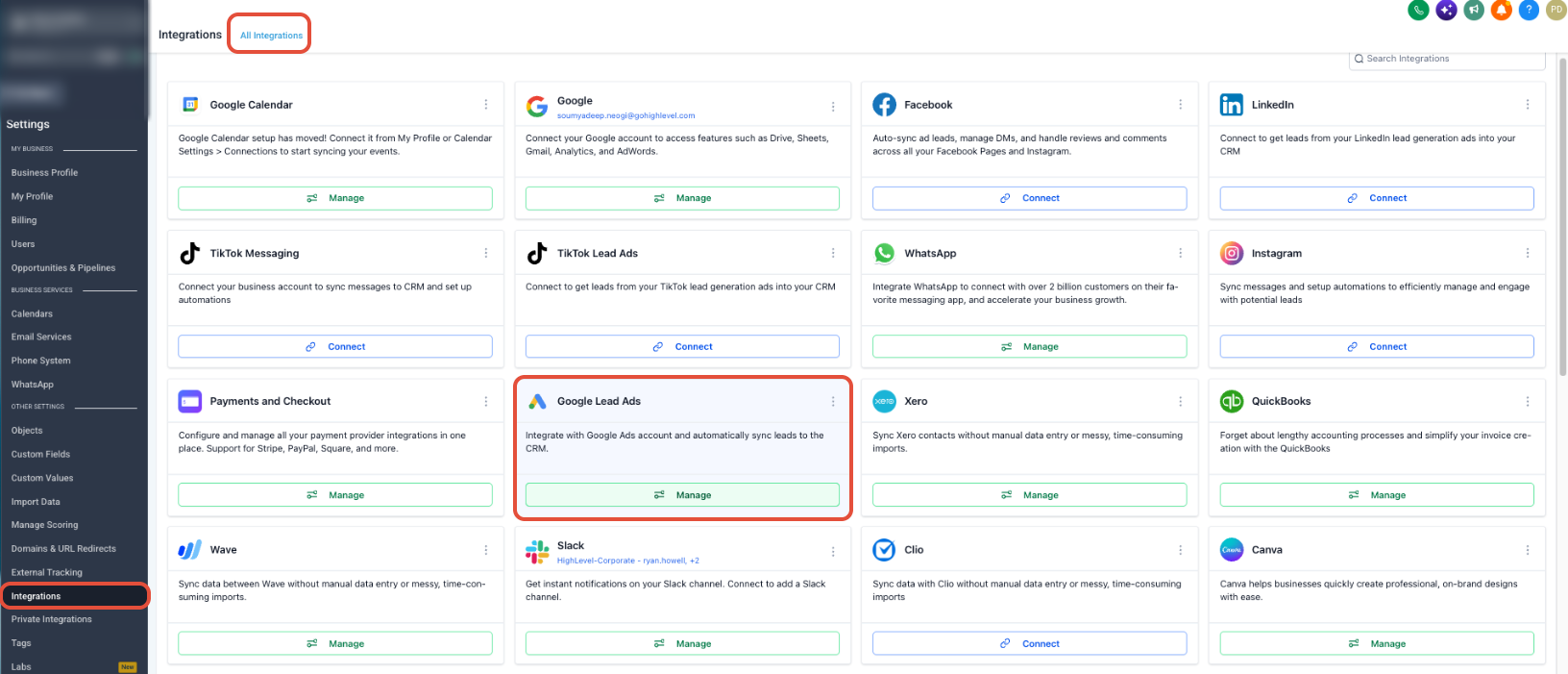Open Google Calendar card options menu
Viewport: 1568px width, 674px height.
click(486, 105)
